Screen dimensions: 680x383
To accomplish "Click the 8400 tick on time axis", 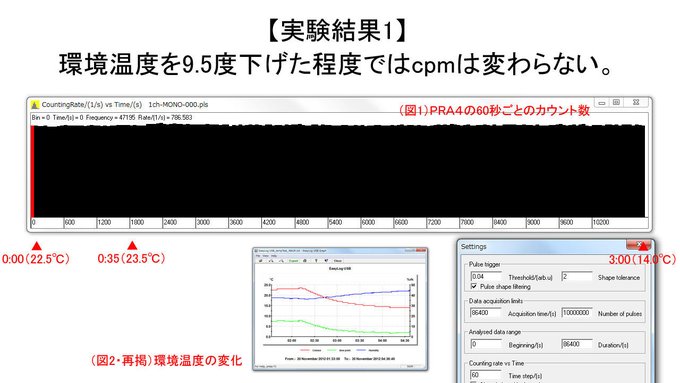I will pos(500,223).
